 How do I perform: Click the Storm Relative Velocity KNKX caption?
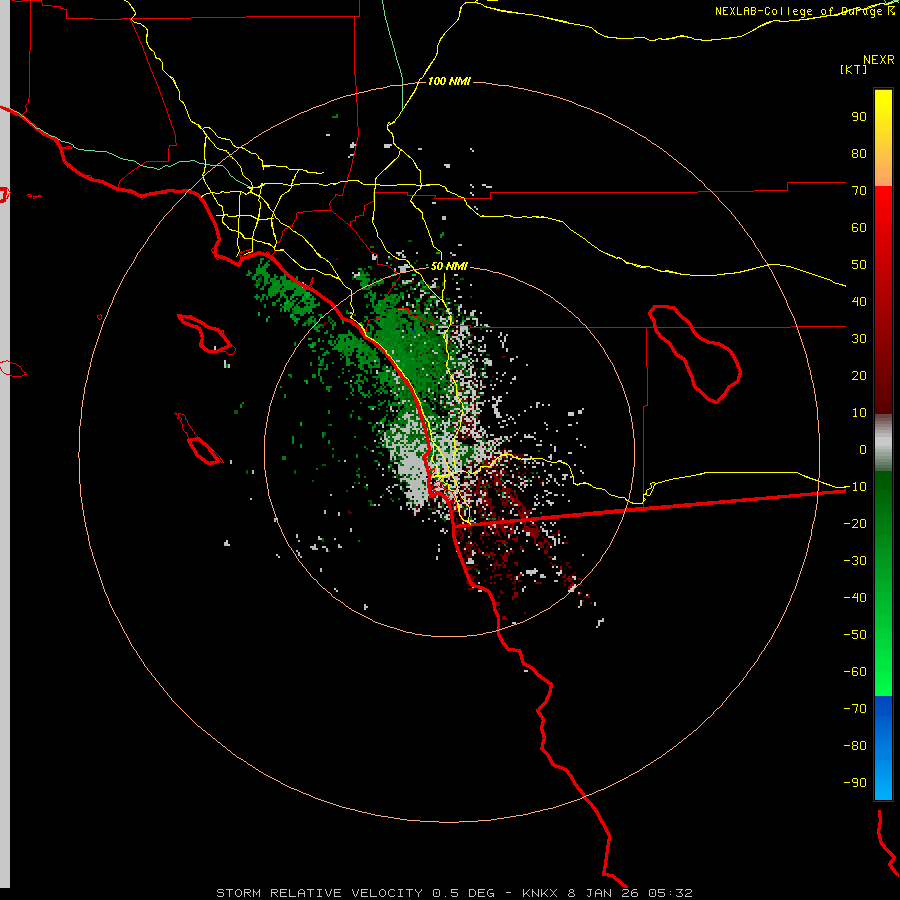click(454, 893)
